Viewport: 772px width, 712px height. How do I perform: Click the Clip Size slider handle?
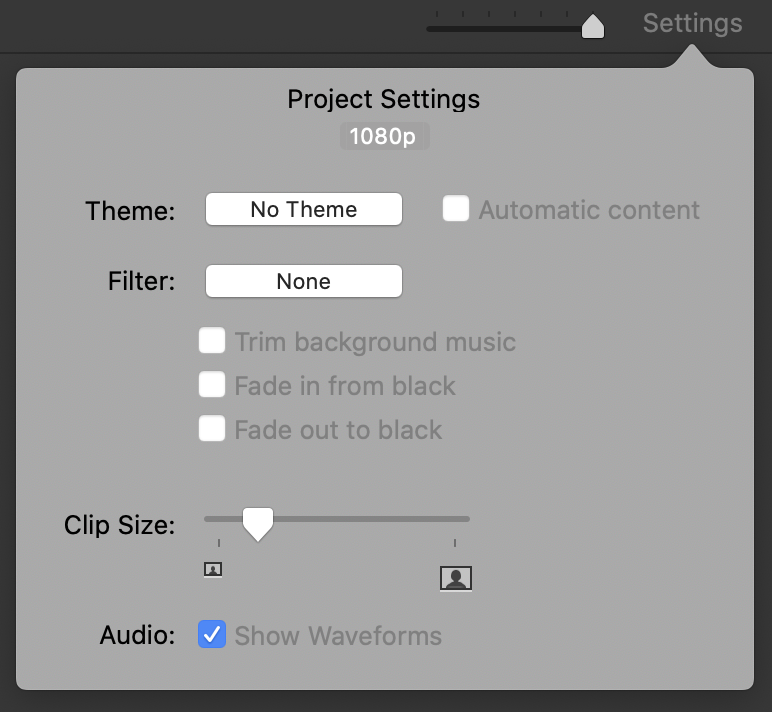[x=258, y=522]
